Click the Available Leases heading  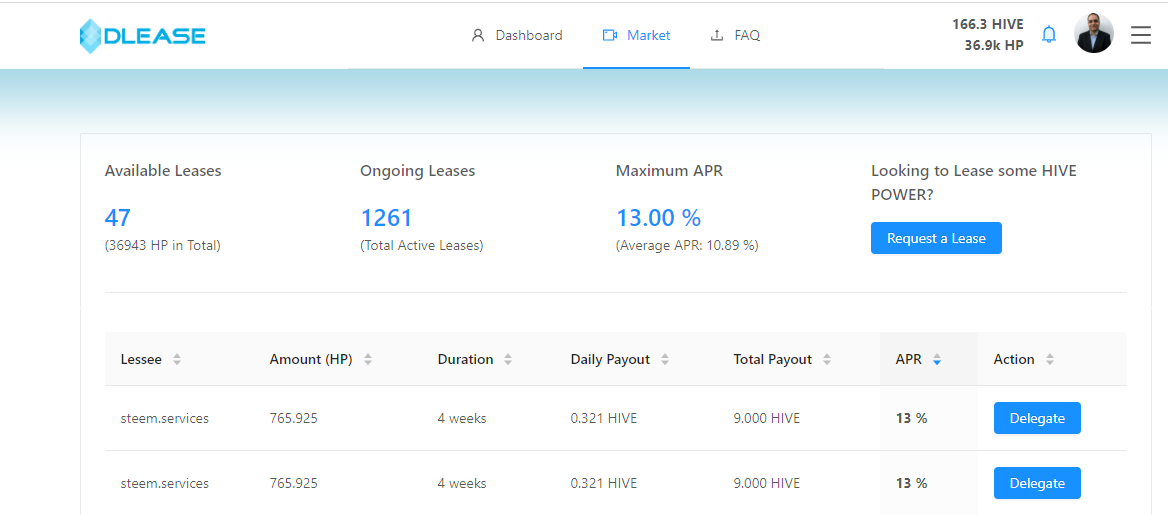(x=163, y=171)
